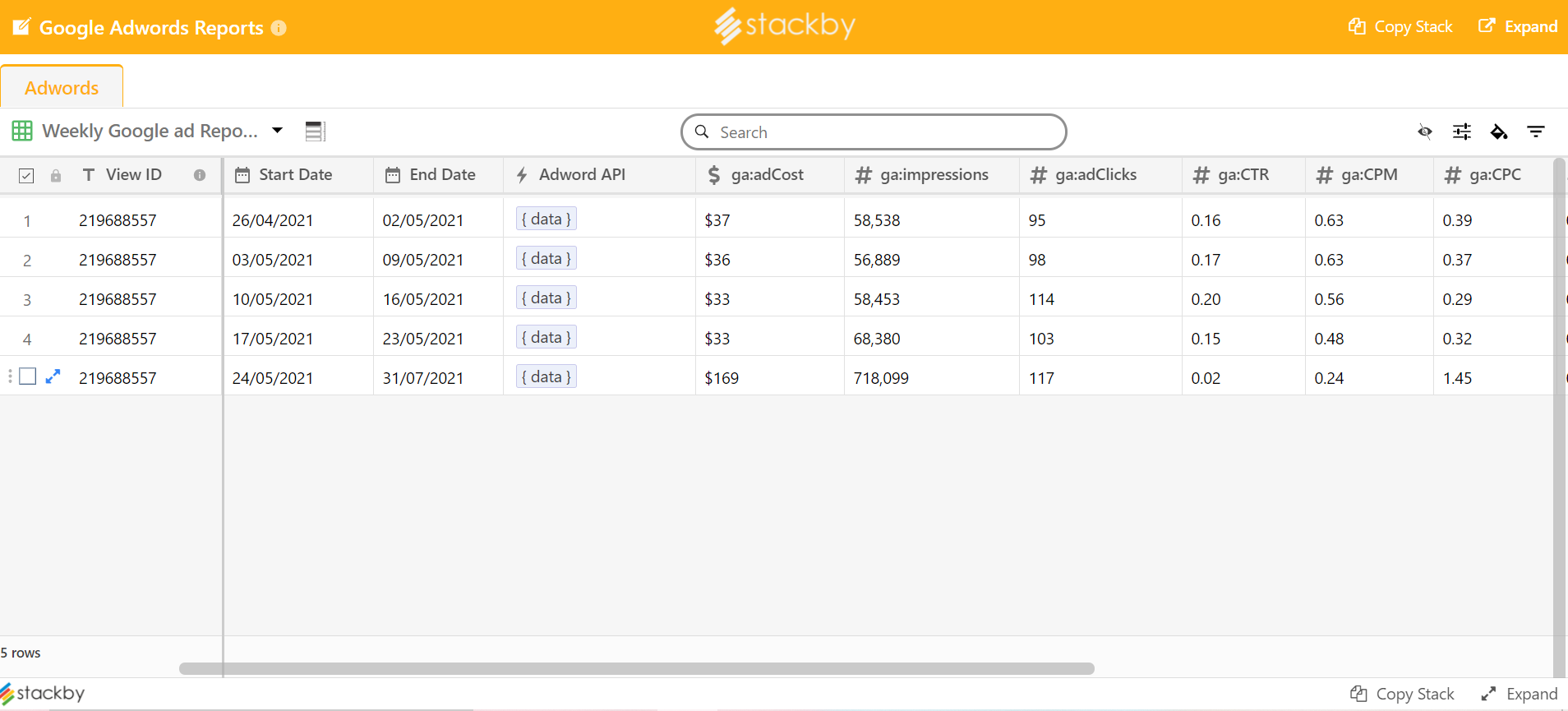Click the 09/05/2021 end date cell
Screen dimensions: 1568x711
[439, 259]
